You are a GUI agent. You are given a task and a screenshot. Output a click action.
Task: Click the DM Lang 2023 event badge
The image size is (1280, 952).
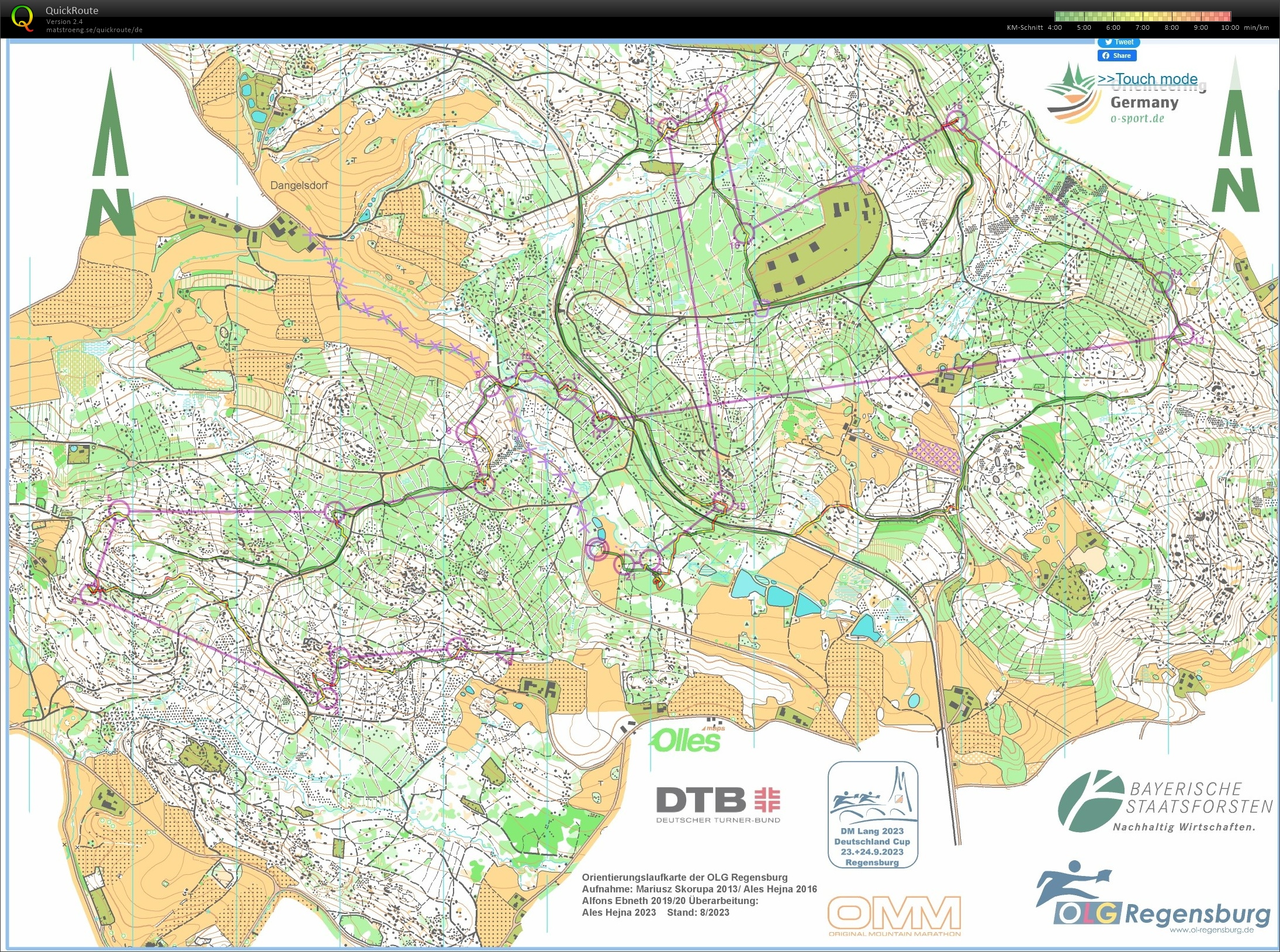(872, 815)
